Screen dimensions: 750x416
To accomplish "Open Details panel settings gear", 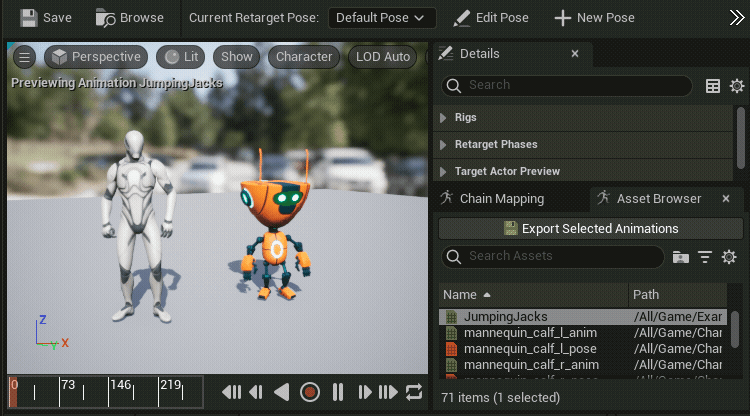I will click(737, 86).
